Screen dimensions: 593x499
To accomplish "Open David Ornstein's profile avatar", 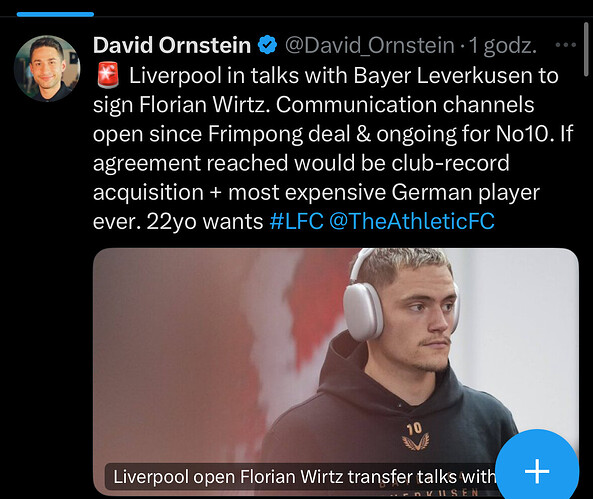I will (x=47, y=68).
